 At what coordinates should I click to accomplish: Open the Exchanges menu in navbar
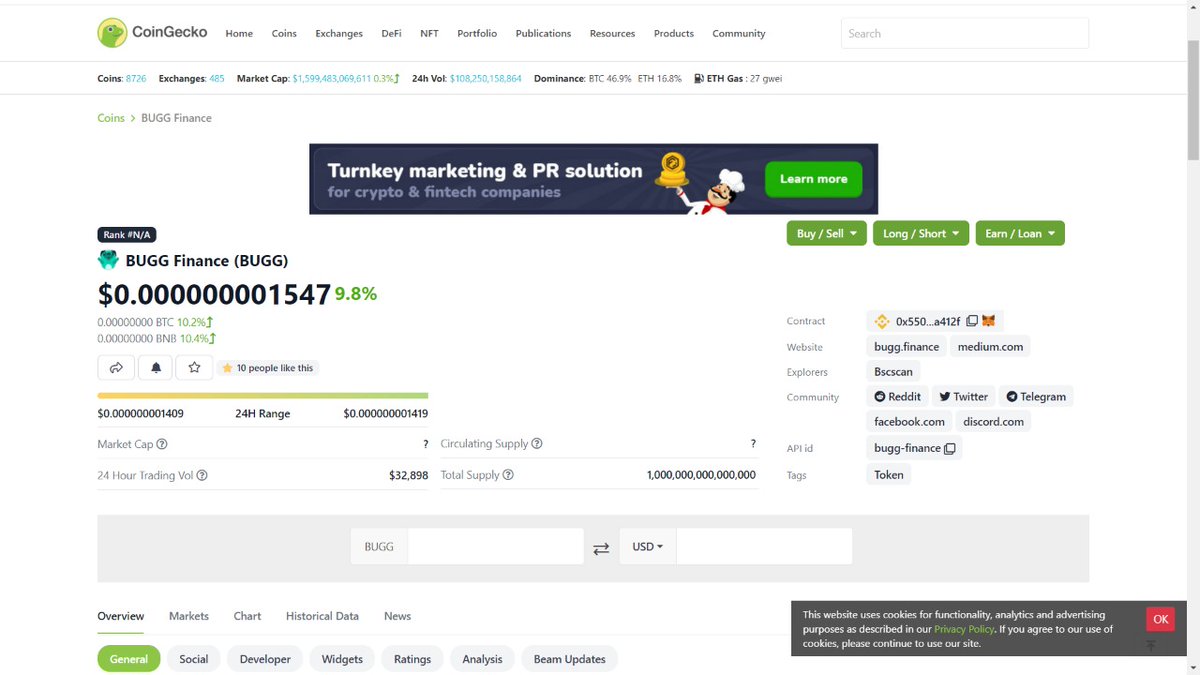coord(339,33)
